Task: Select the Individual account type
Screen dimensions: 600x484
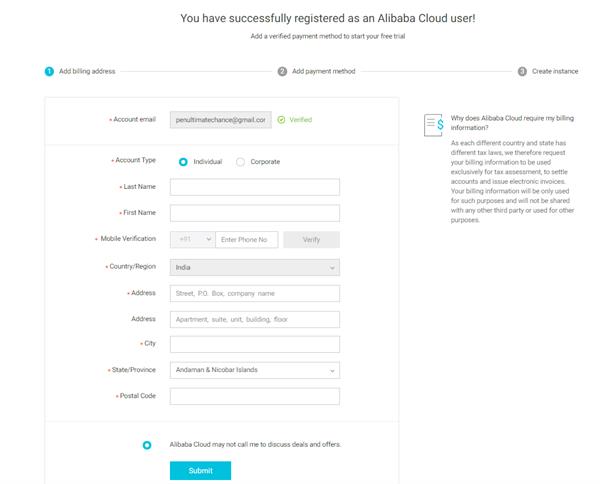Action: click(183, 162)
